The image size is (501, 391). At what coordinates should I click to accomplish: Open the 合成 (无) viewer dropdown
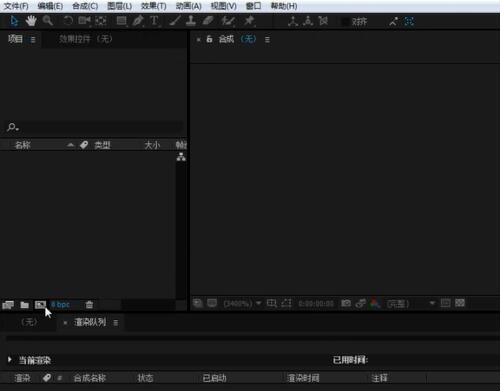[248, 39]
